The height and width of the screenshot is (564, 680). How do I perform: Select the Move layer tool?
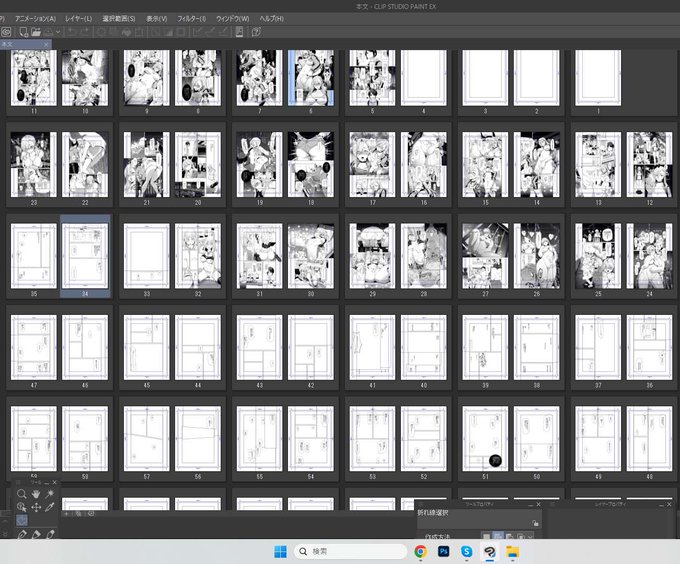(36, 507)
